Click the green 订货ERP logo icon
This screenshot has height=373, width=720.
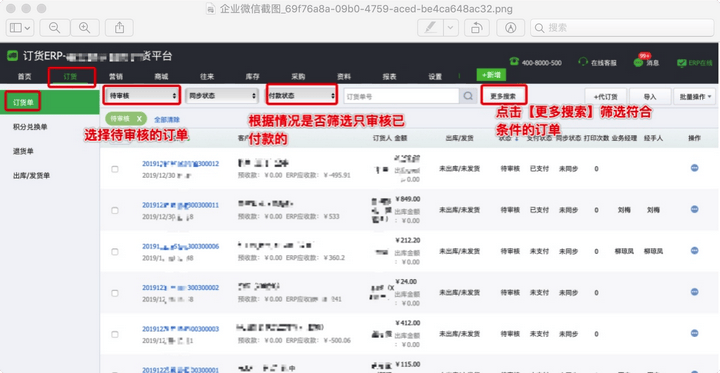click(x=12, y=56)
